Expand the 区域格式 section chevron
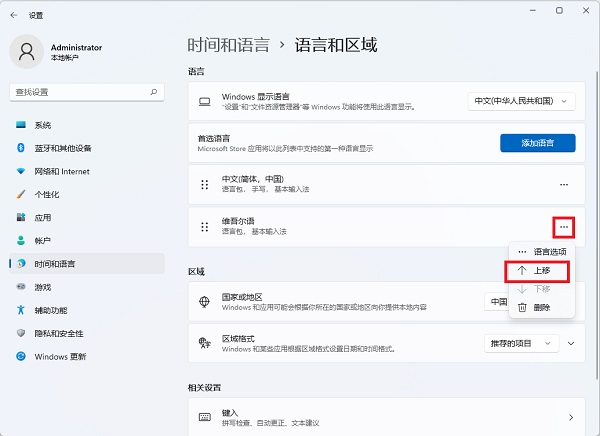The image size is (600, 436). 571,343
